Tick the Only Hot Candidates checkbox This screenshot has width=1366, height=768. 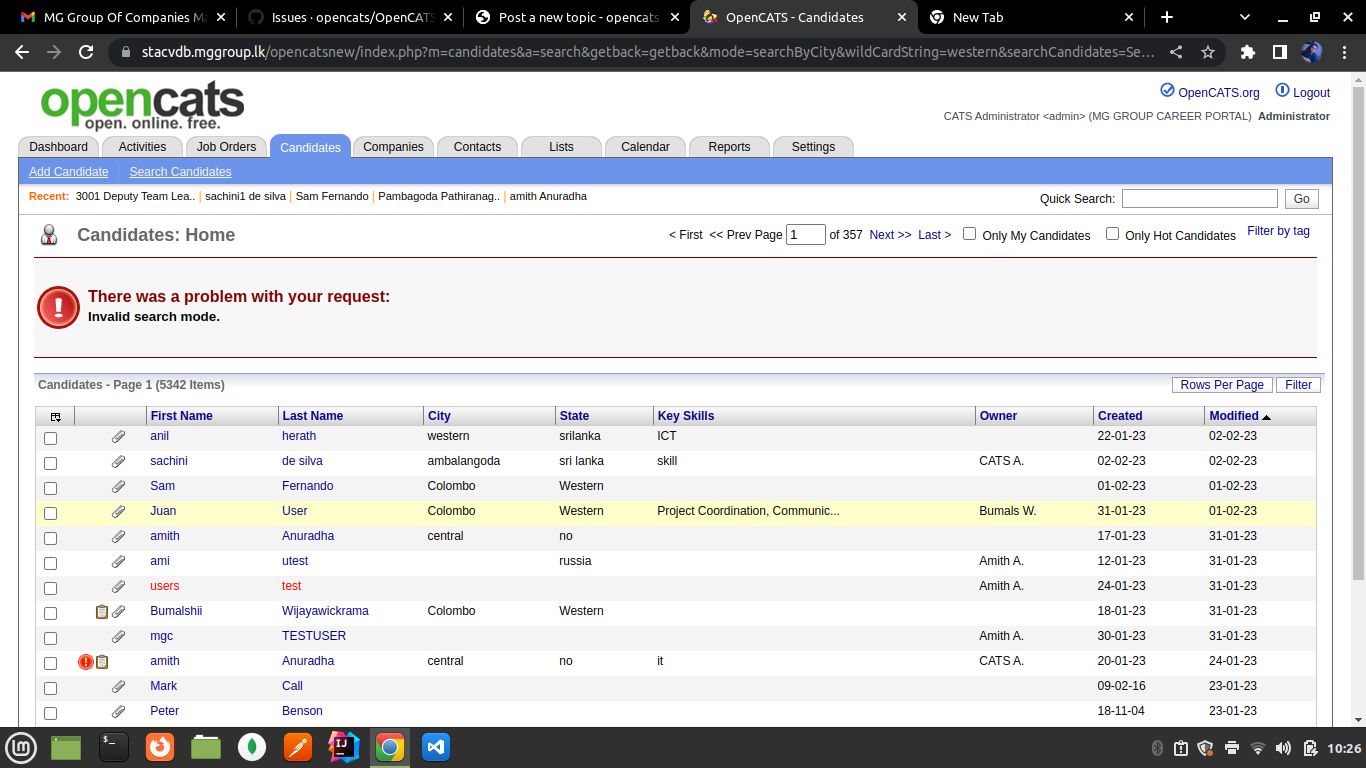click(x=1112, y=234)
